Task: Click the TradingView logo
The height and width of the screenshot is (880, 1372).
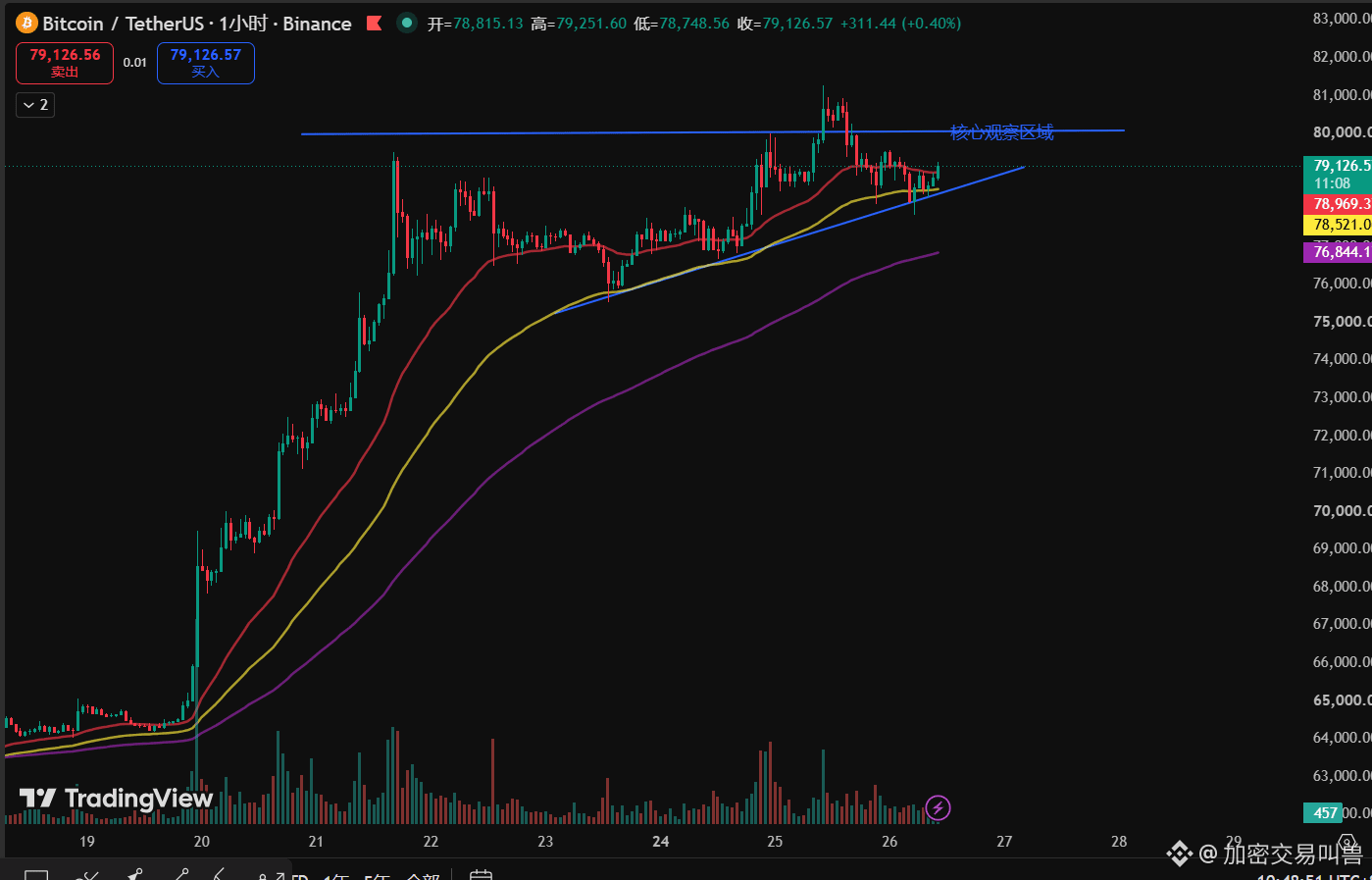Action: 116,799
